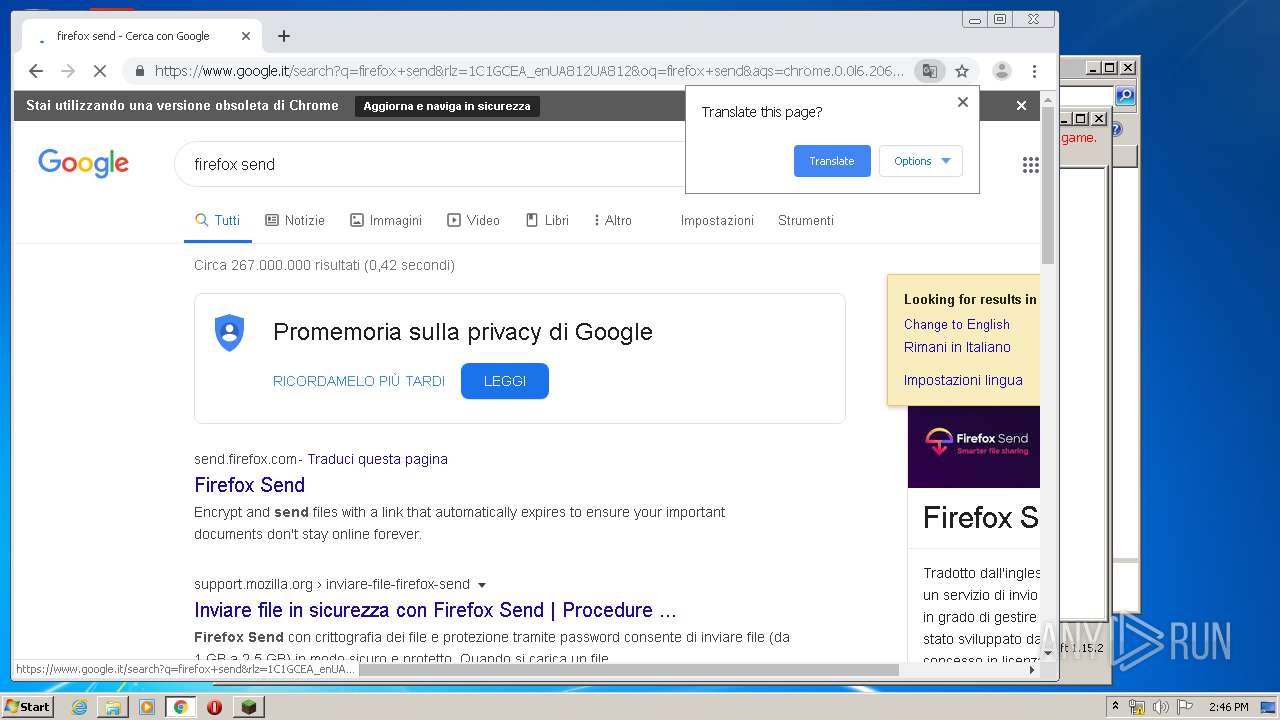Click the network tray icon
Viewport: 1280px width, 720px height.
(1137, 707)
